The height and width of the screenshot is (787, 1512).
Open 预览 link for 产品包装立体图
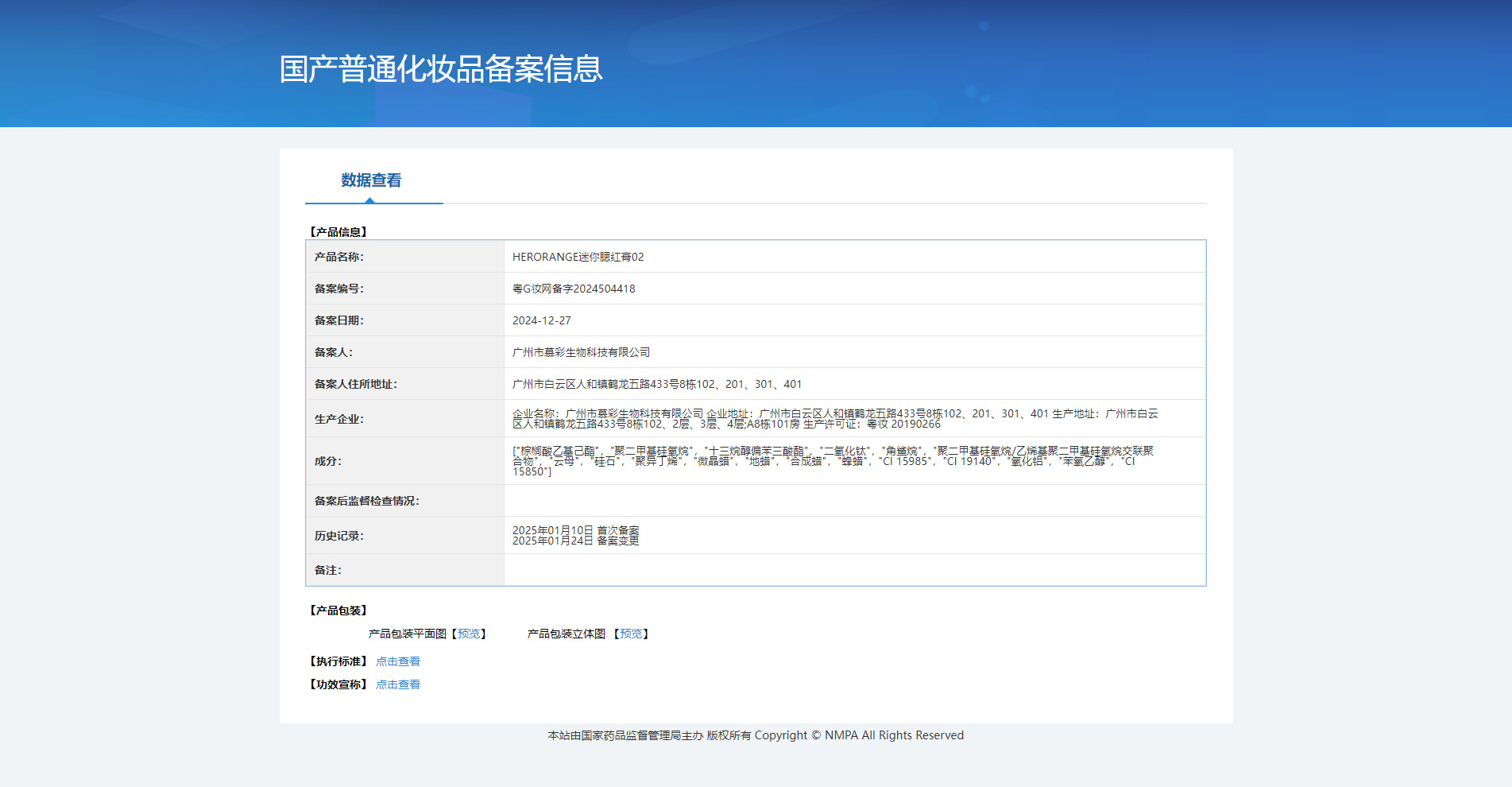pos(631,634)
